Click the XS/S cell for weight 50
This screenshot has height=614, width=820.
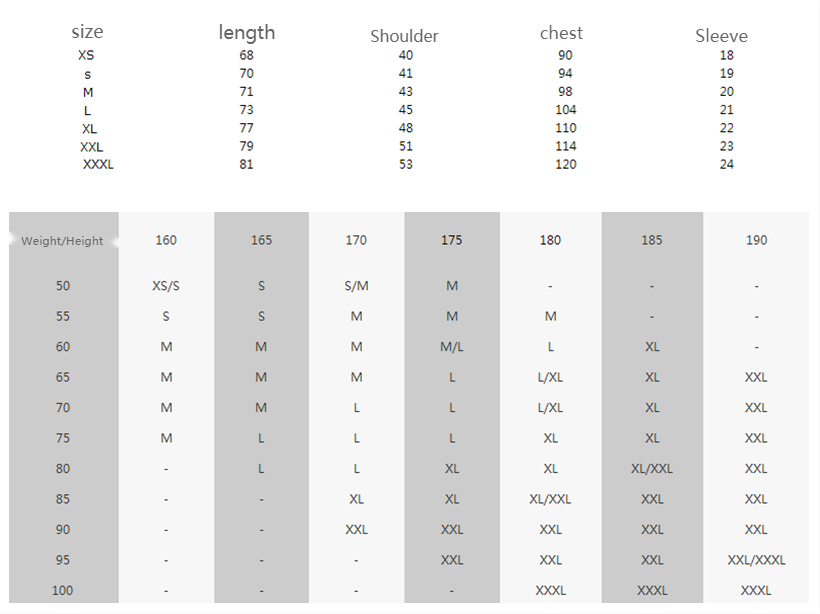166,286
